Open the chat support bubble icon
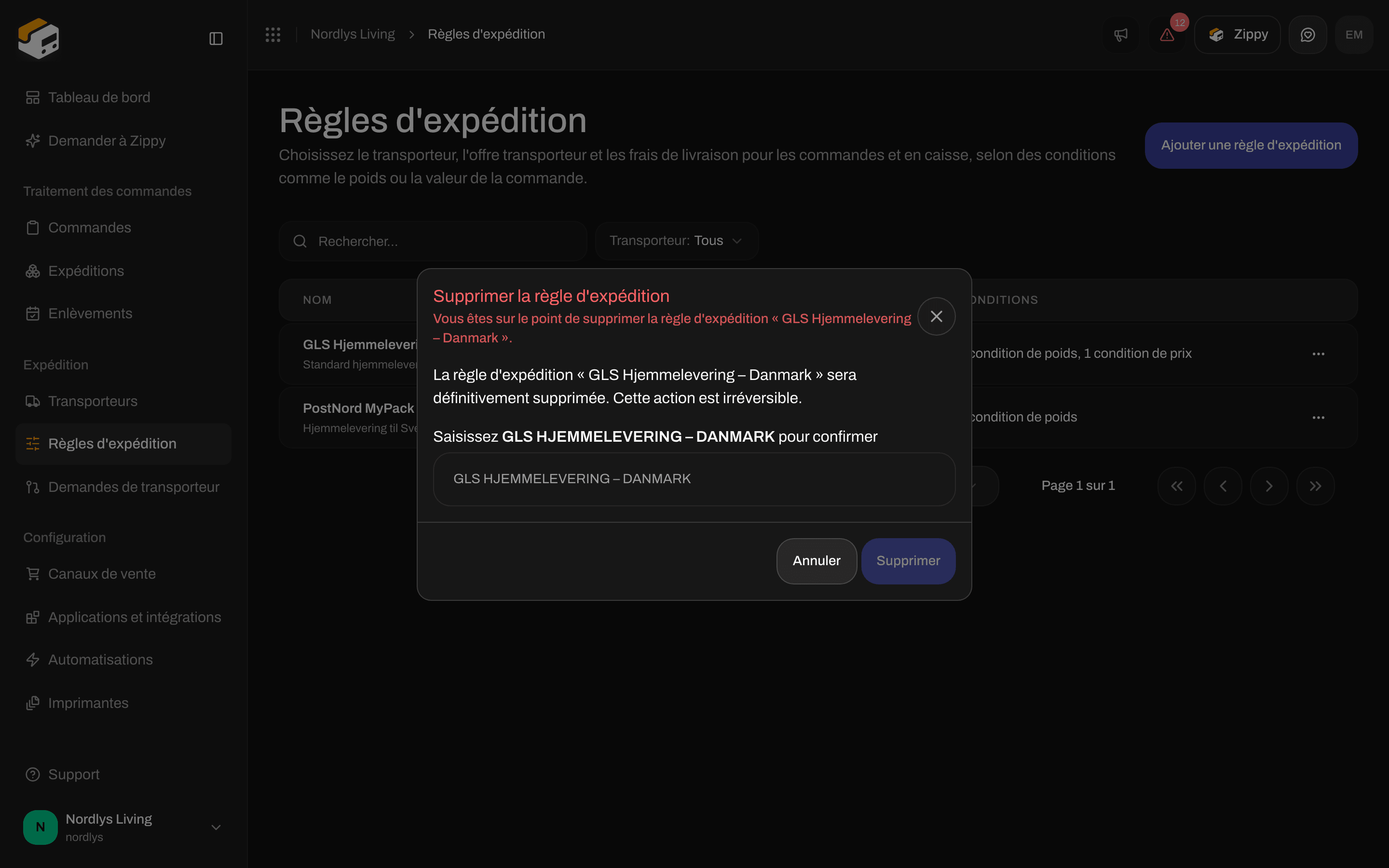 1307,34
